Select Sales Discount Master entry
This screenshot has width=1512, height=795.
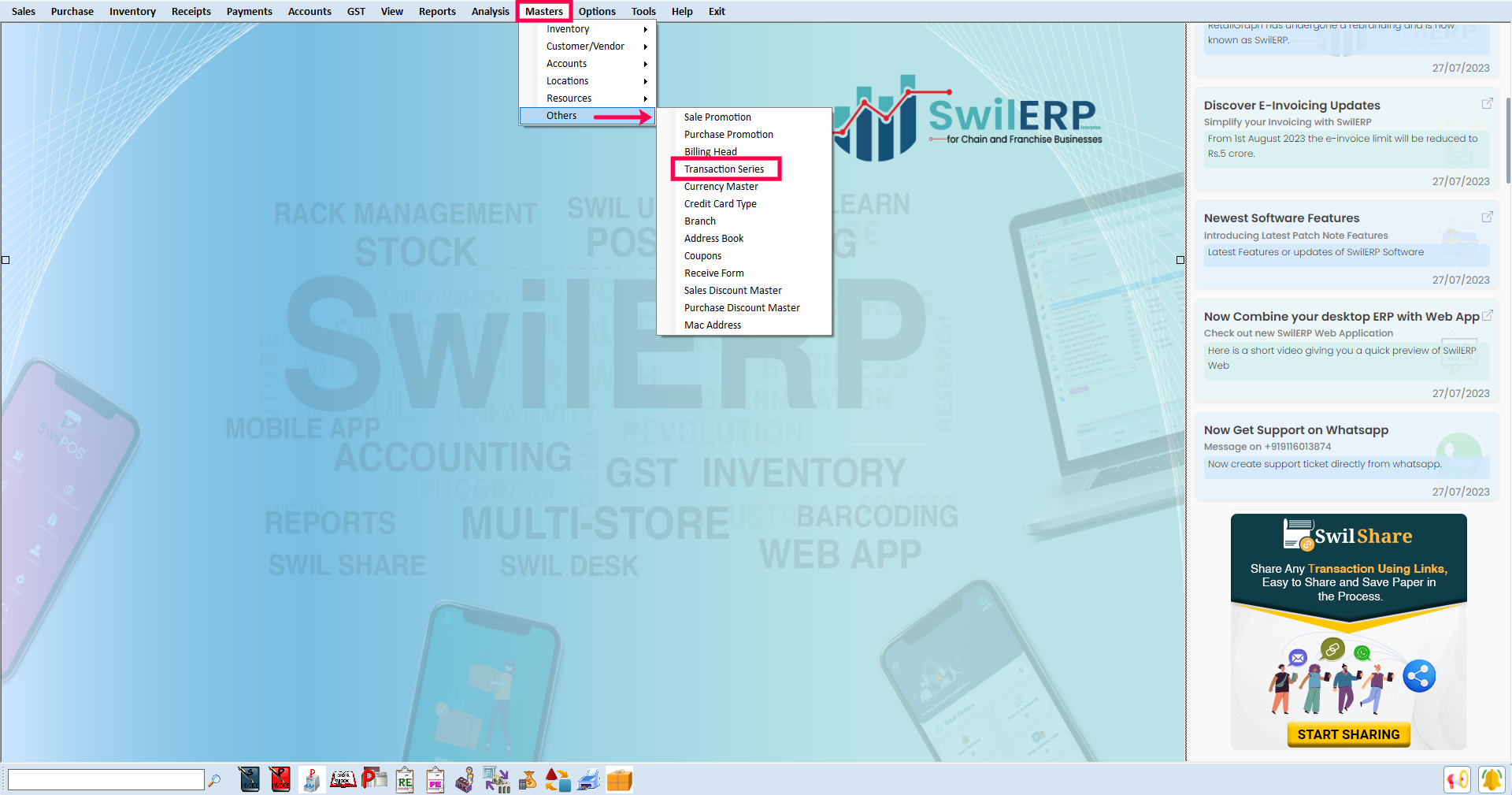point(744,291)
